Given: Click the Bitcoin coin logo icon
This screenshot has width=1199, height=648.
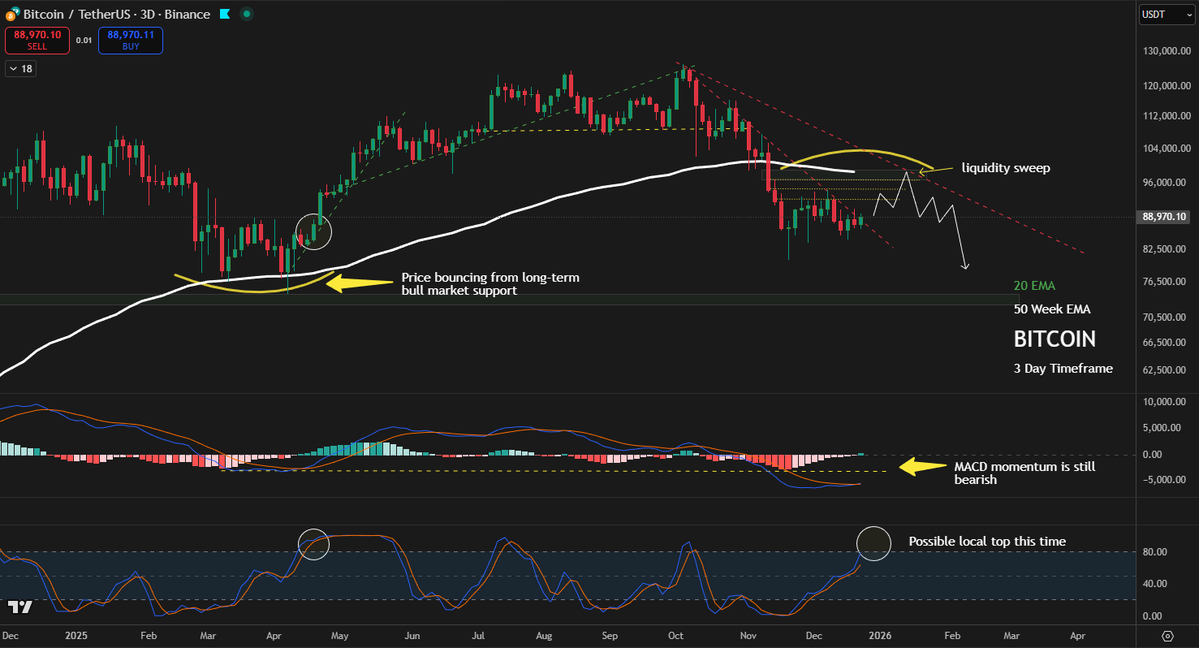Looking at the screenshot, I should pos(12,14).
